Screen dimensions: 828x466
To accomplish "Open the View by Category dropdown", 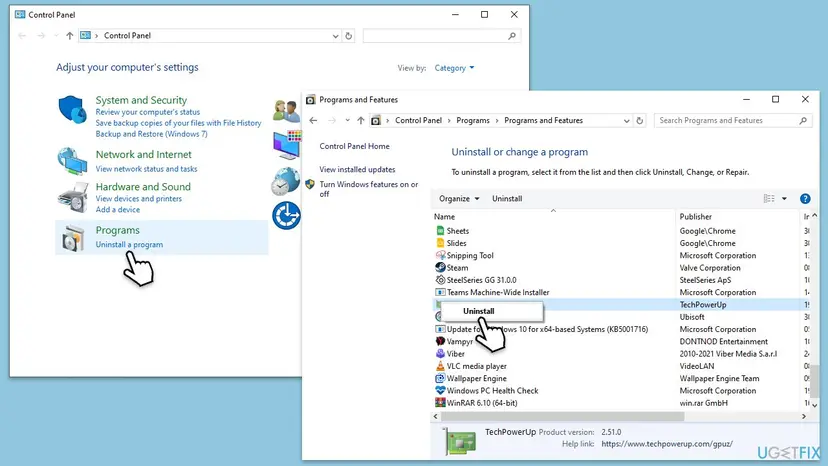I will point(454,68).
